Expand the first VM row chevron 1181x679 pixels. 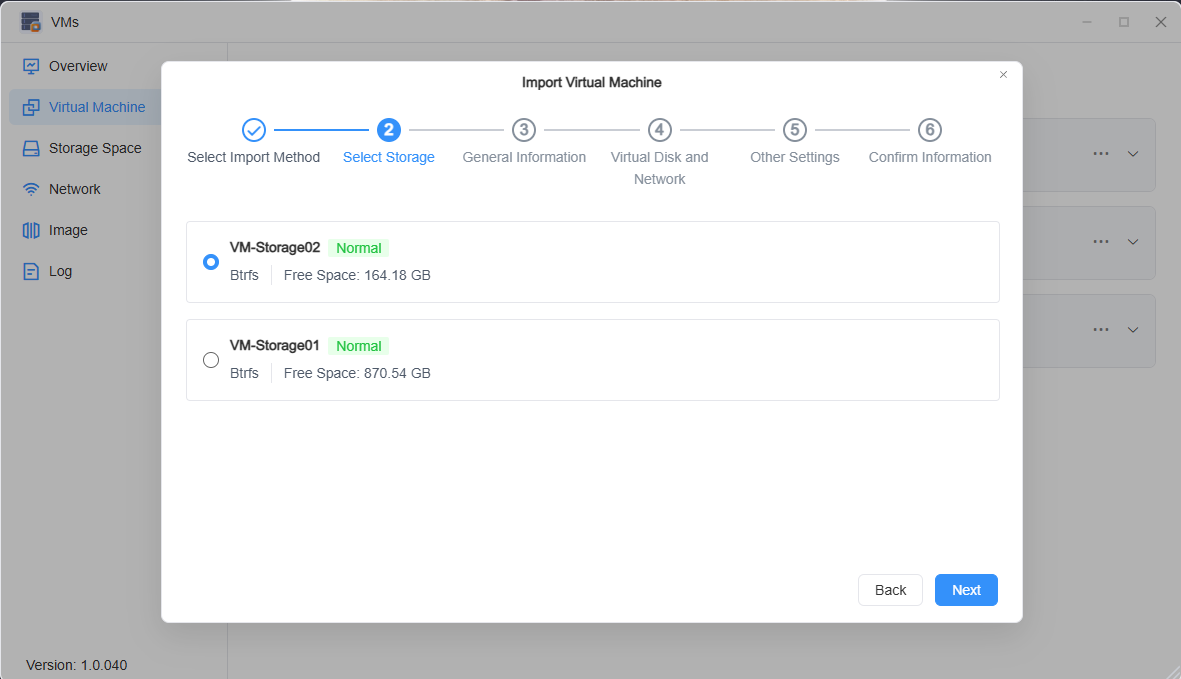tap(1133, 153)
